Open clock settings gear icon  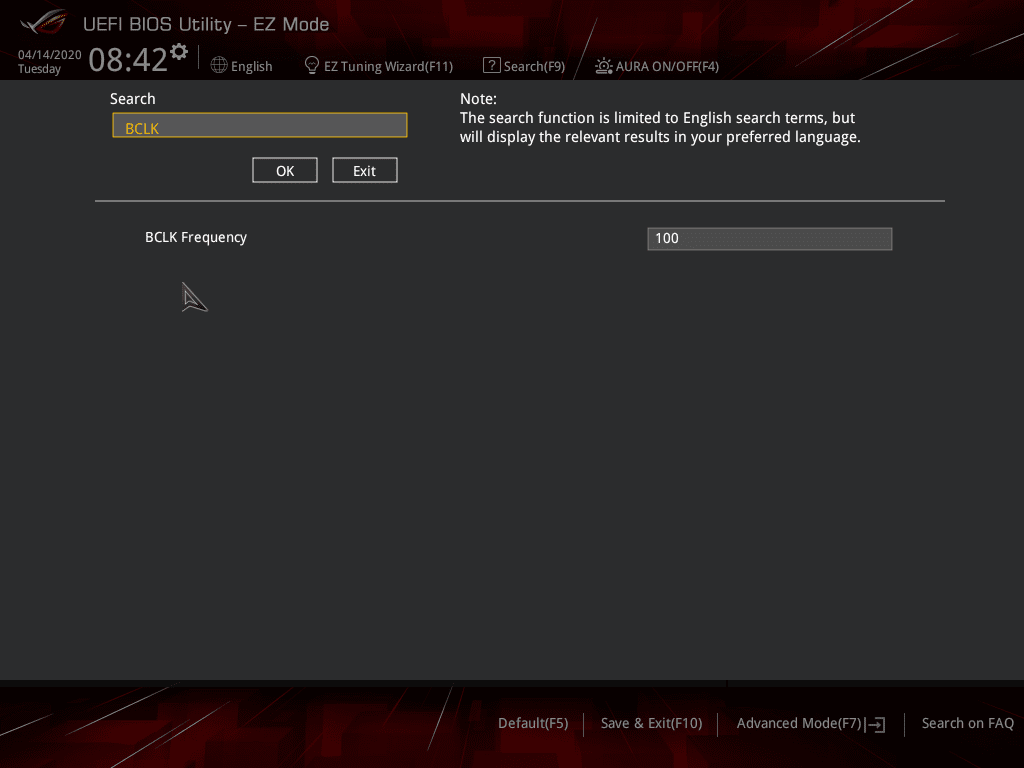(179, 52)
